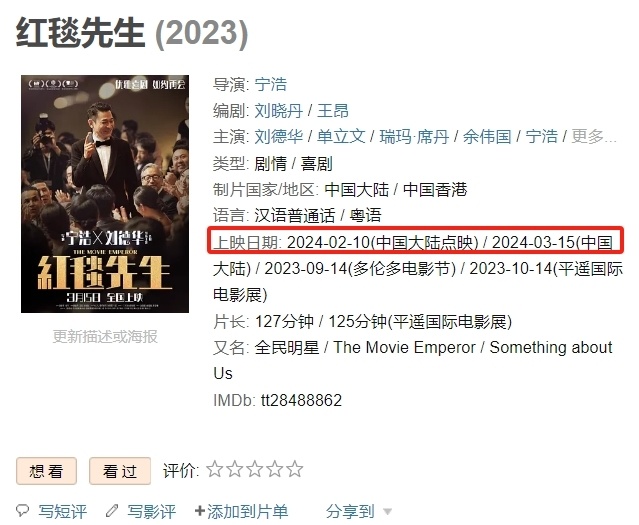Viewport: 639px width, 525px height.
Task: Click 更新描述或海报 below the poster
Action: point(105,337)
